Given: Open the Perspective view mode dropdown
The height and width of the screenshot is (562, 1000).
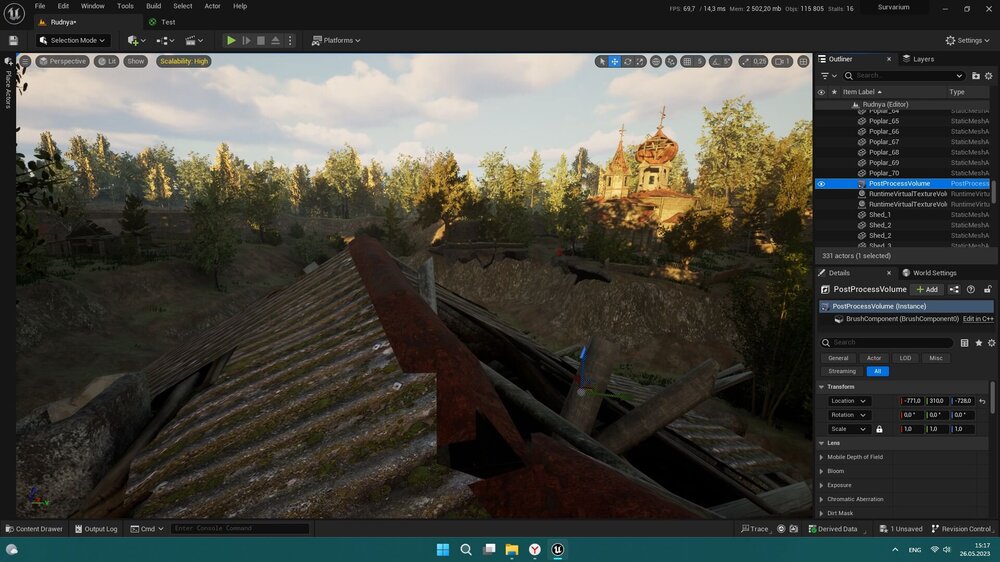Looking at the screenshot, I should (x=62, y=61).
